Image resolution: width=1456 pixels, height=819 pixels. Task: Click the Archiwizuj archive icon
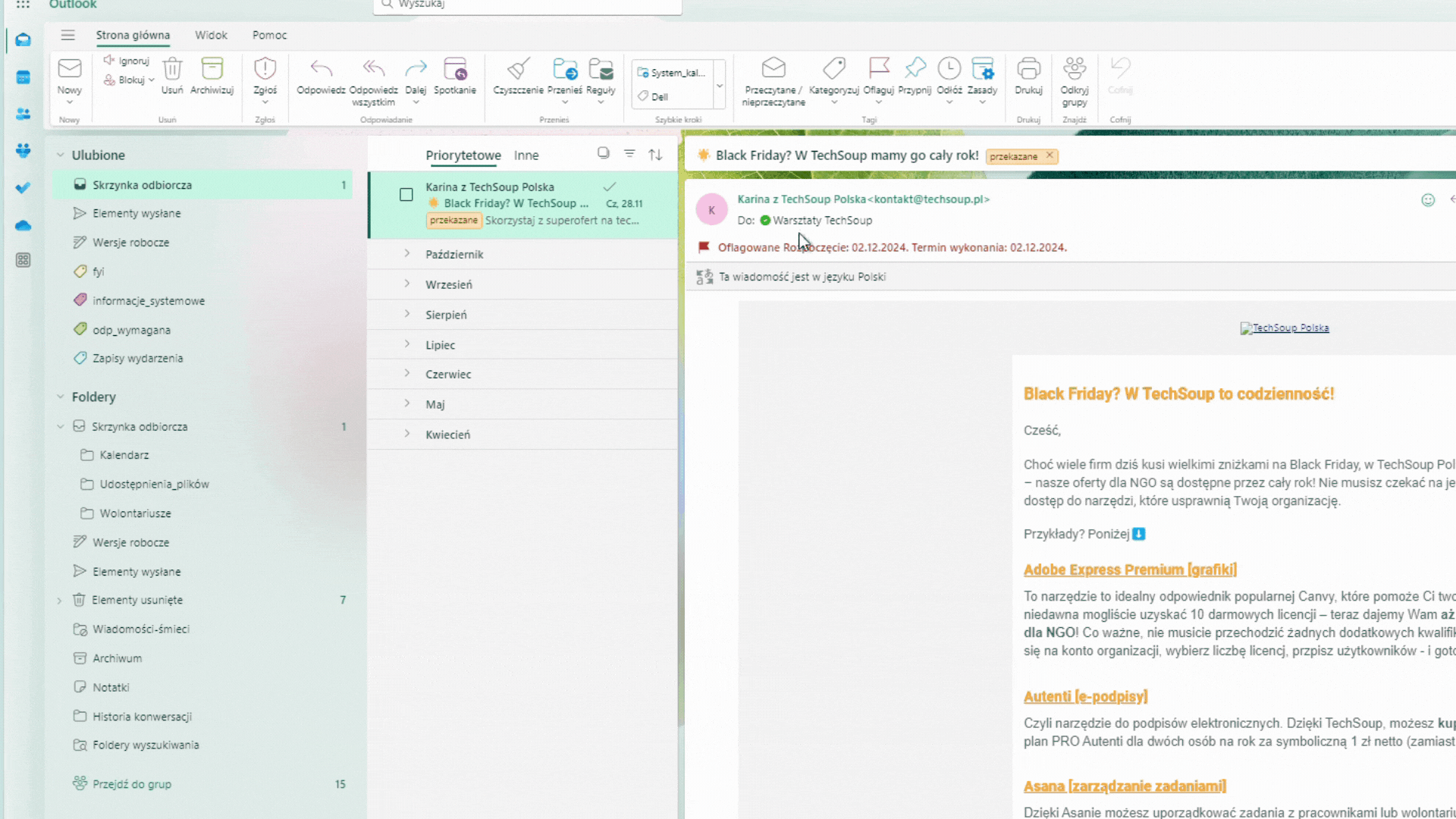coord(212,70)
